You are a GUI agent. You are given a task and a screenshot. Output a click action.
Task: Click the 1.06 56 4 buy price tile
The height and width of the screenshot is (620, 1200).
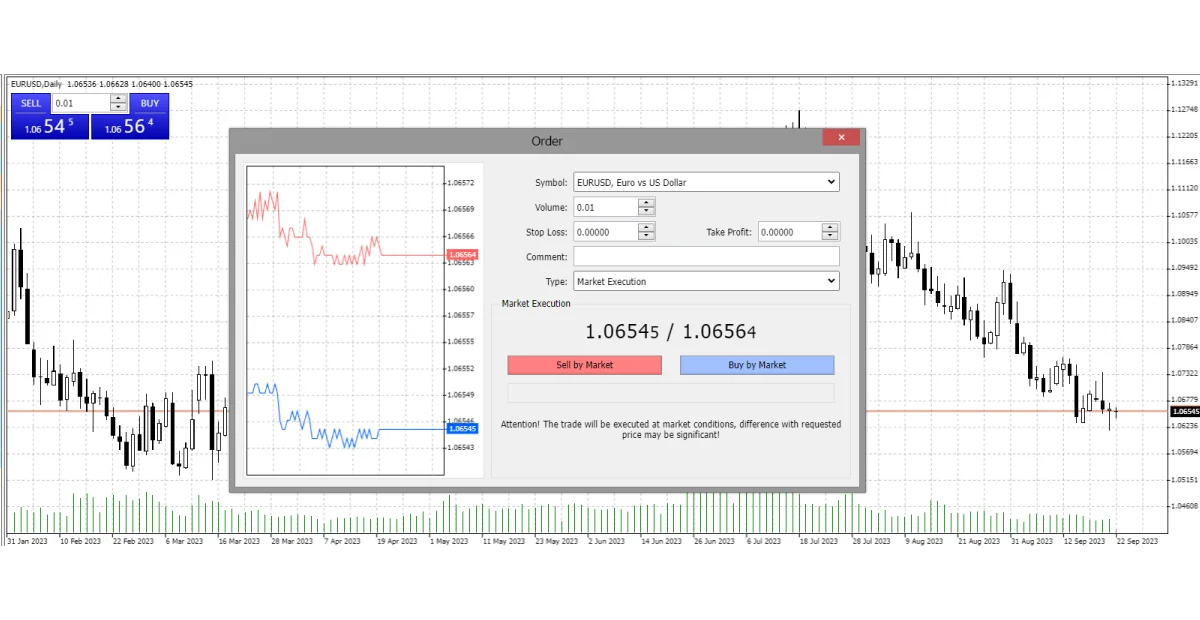pos(130,127)
